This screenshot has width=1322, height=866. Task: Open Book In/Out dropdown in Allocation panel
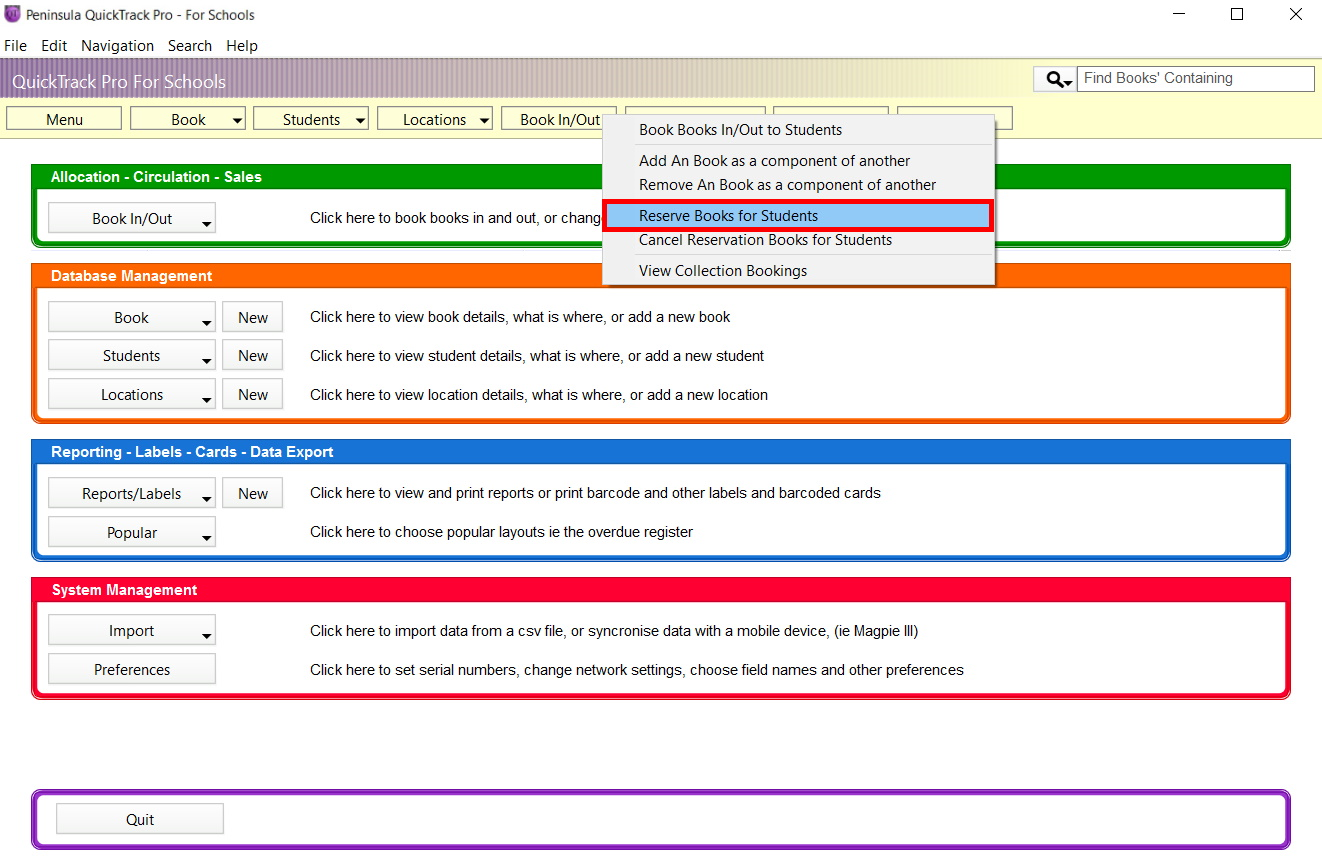(132, 218)
